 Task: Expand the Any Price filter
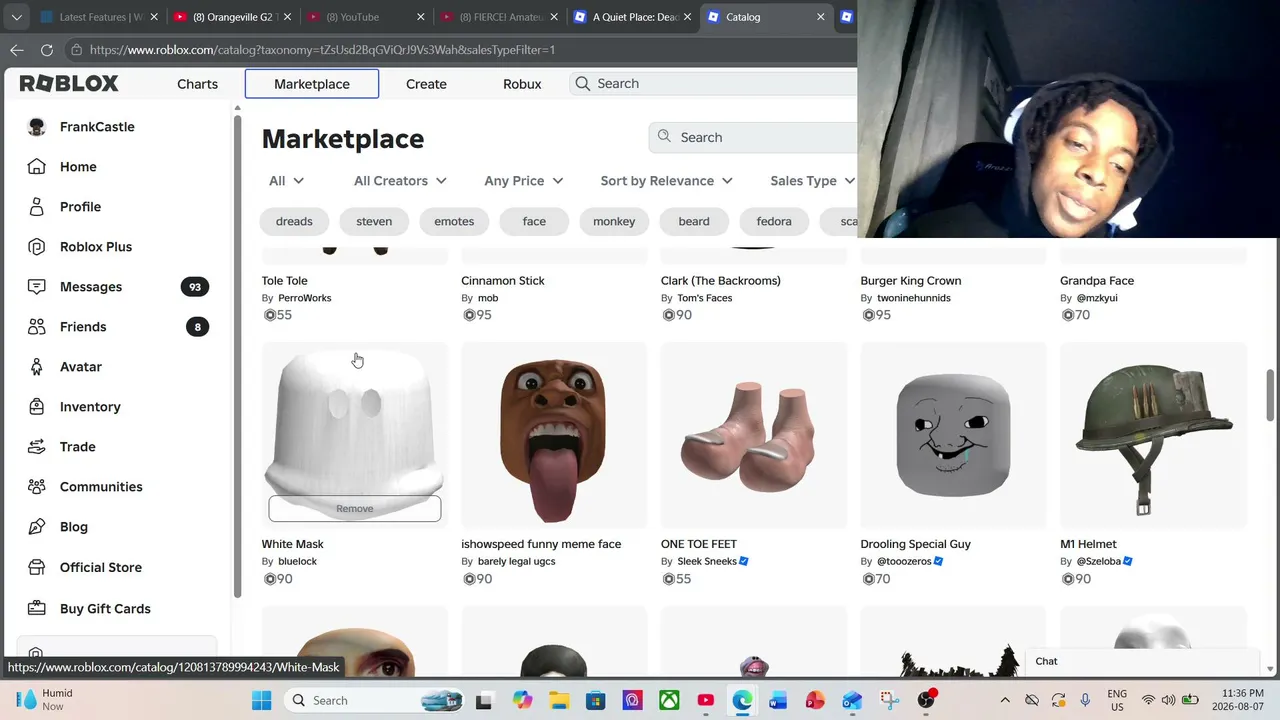pos(524,181)
